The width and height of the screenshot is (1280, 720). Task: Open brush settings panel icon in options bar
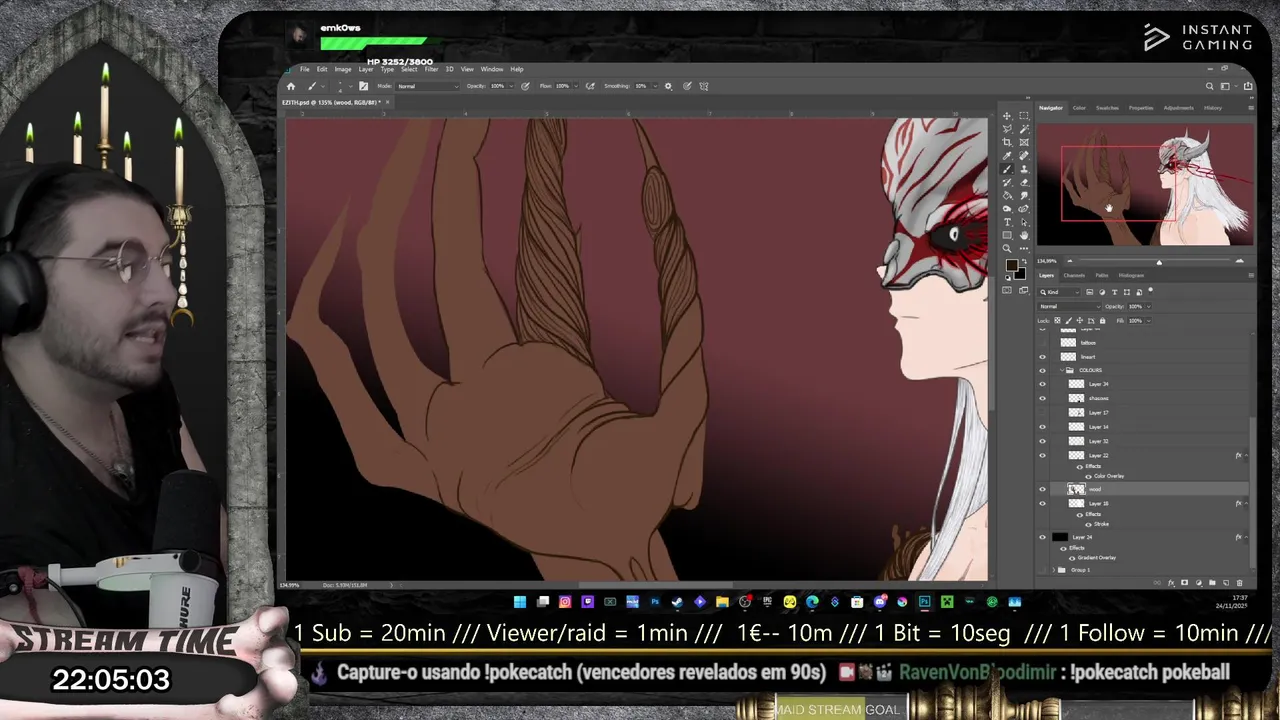point(363,86)
